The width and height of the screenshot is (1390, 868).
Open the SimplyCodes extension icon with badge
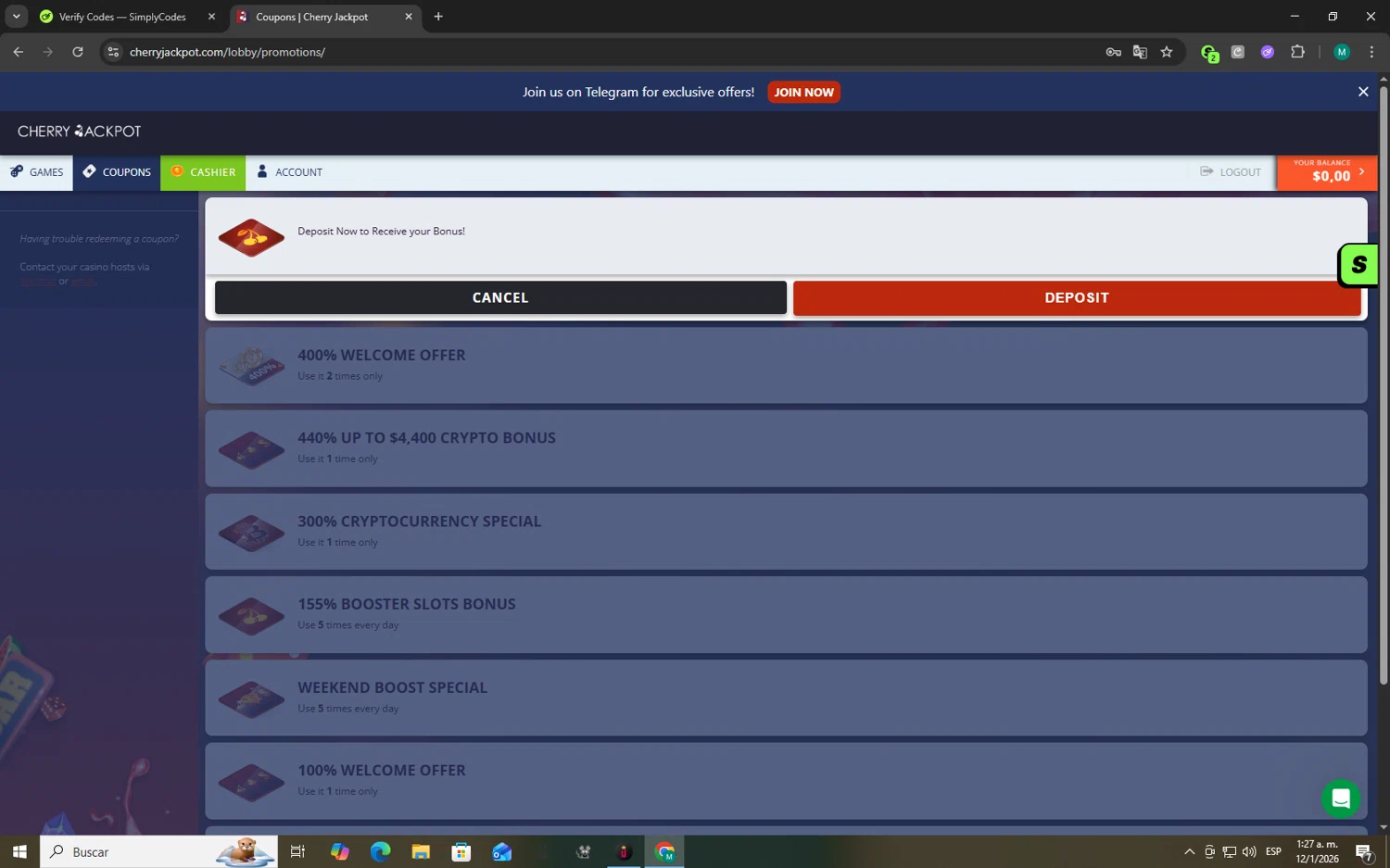(x=1208, y=53)
